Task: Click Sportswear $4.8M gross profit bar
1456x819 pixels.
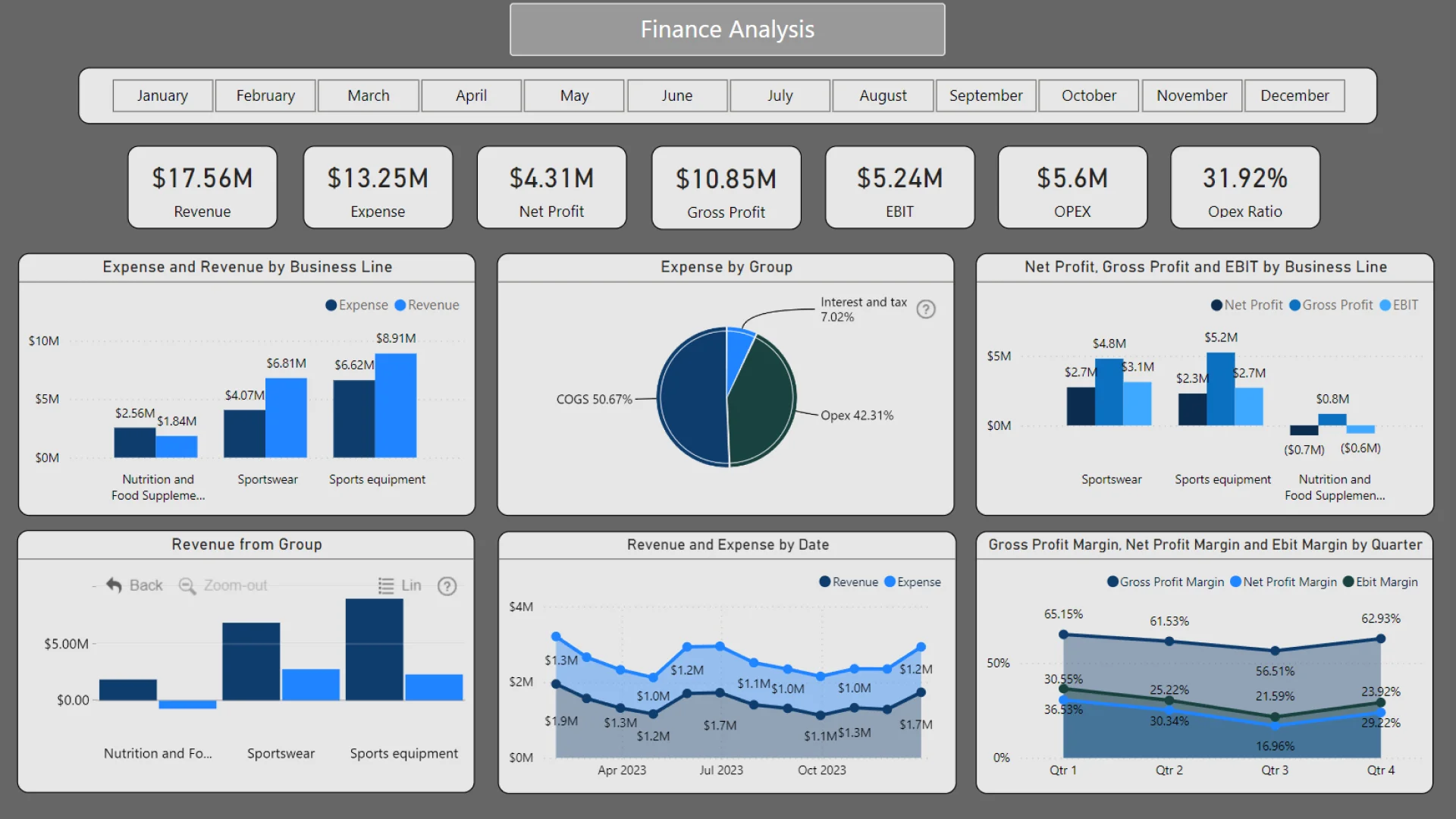Action: click(1109, 392)
